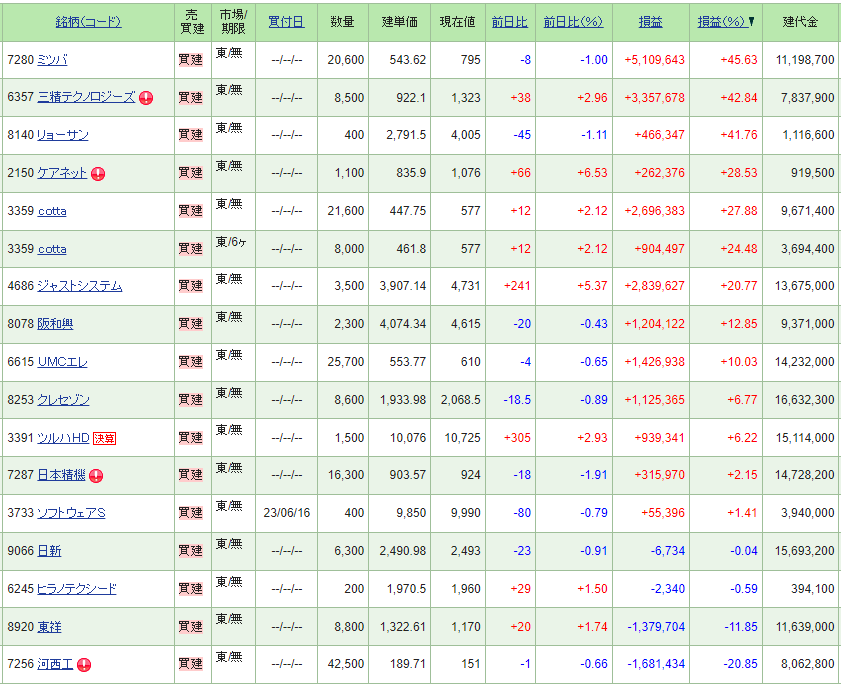Open the 日新 stock link
The image size is (841, 687).
tap(49, 551)
